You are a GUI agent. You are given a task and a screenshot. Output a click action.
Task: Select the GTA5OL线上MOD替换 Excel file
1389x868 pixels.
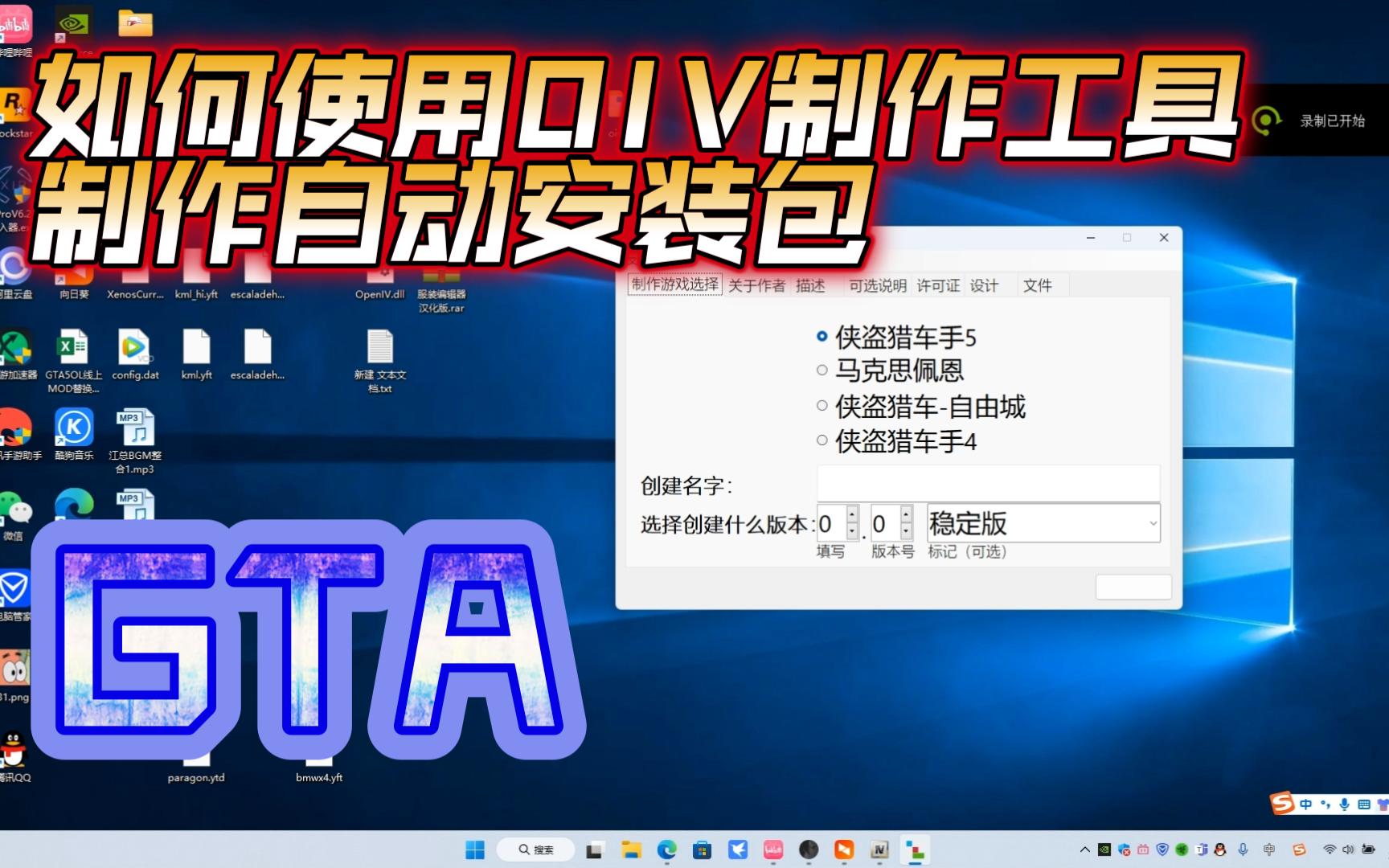tap(73, 360)
